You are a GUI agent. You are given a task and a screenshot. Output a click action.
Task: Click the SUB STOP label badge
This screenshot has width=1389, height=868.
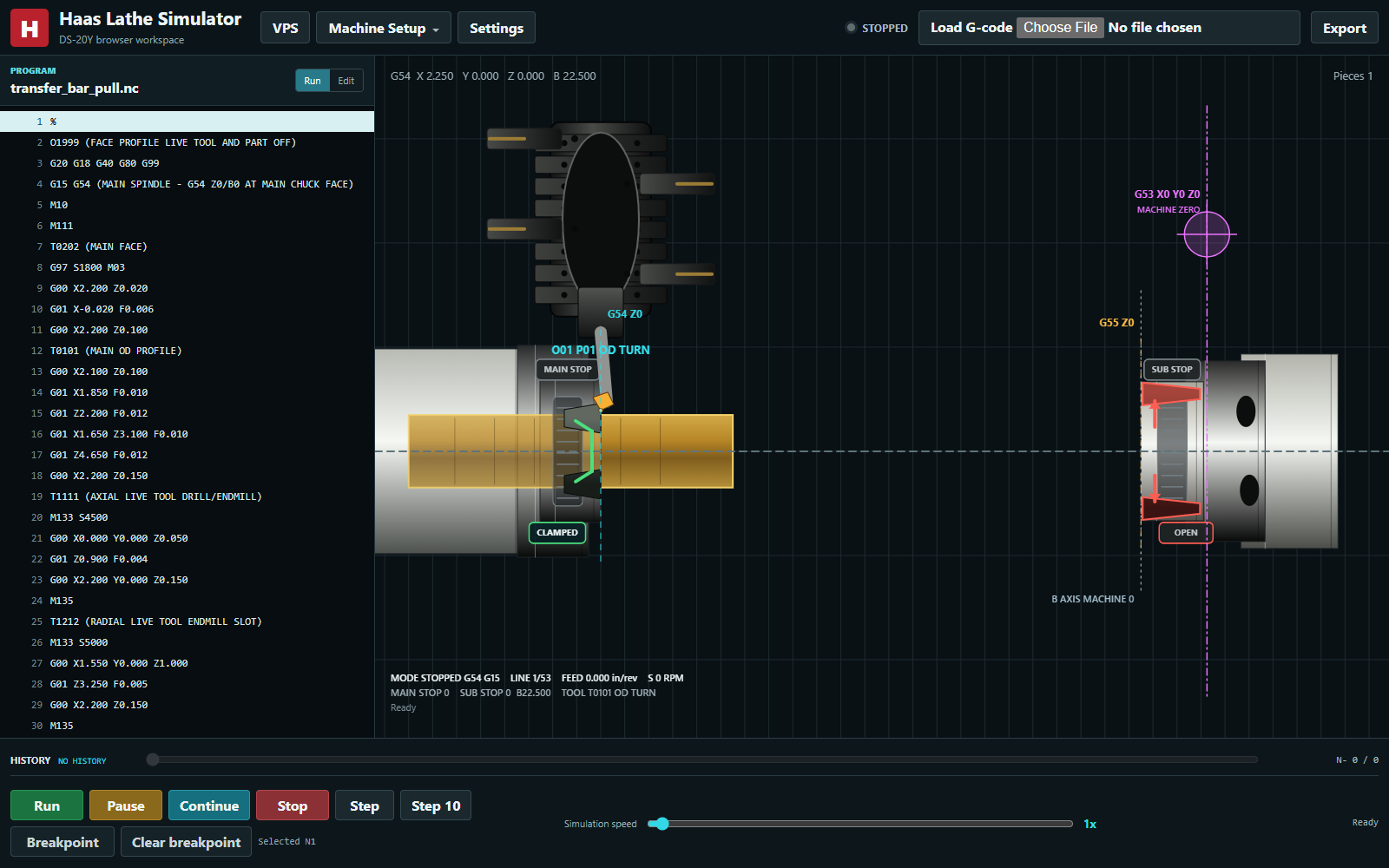1172,369
